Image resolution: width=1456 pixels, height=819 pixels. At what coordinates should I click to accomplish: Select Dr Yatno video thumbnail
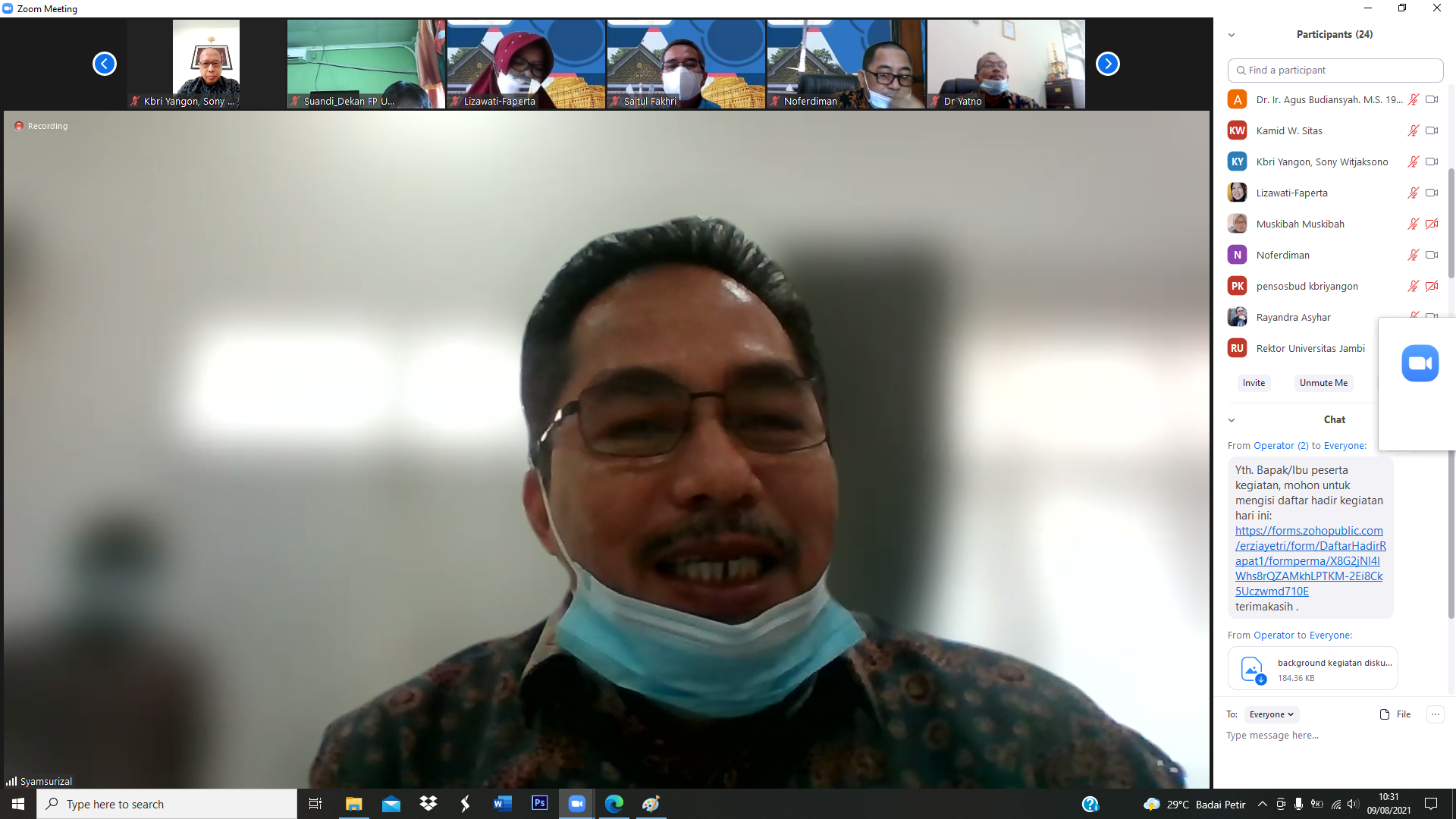pyautogui.click(x=1006, y=64)
